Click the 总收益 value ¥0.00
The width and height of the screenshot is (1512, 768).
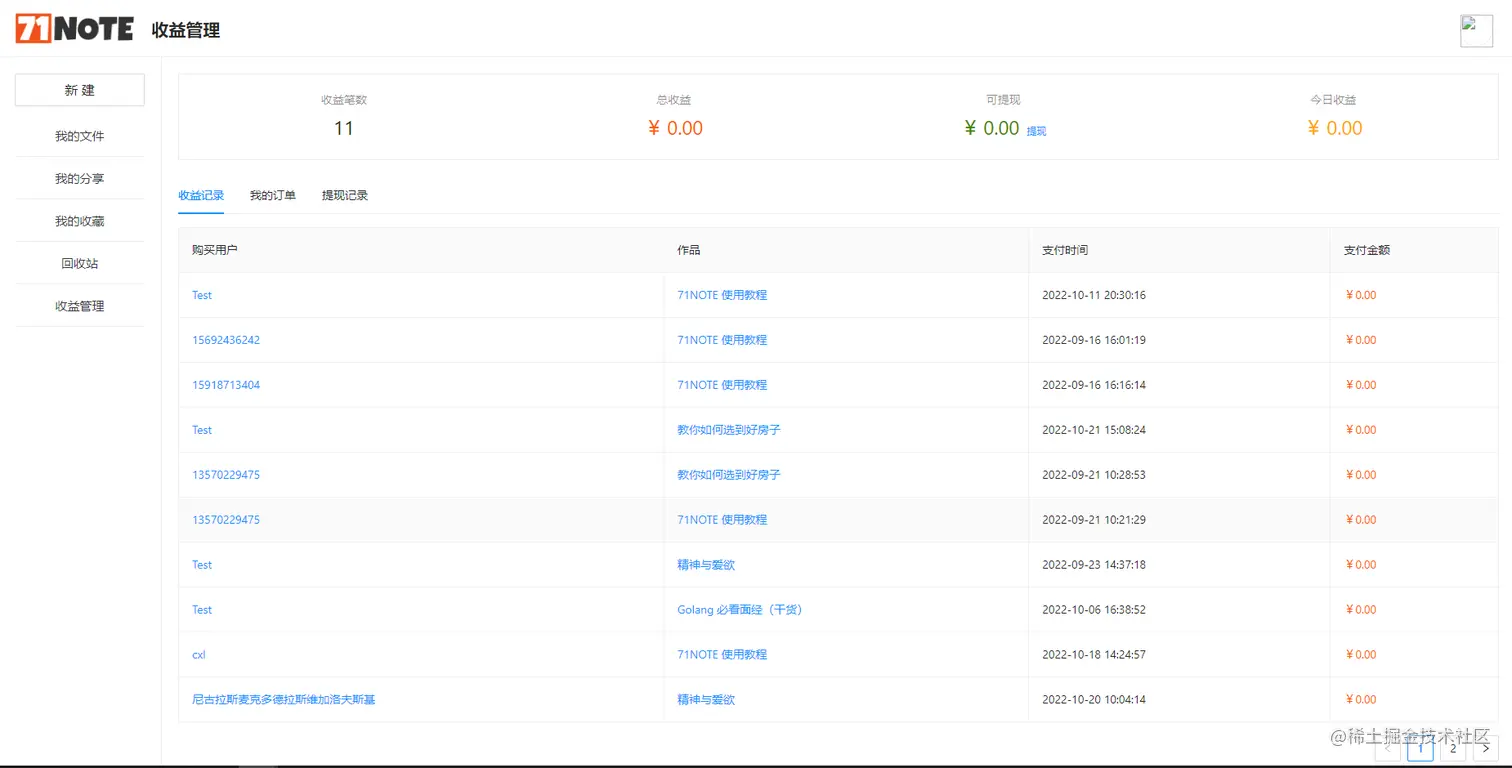pyautogui.click(x=675, y=128)
